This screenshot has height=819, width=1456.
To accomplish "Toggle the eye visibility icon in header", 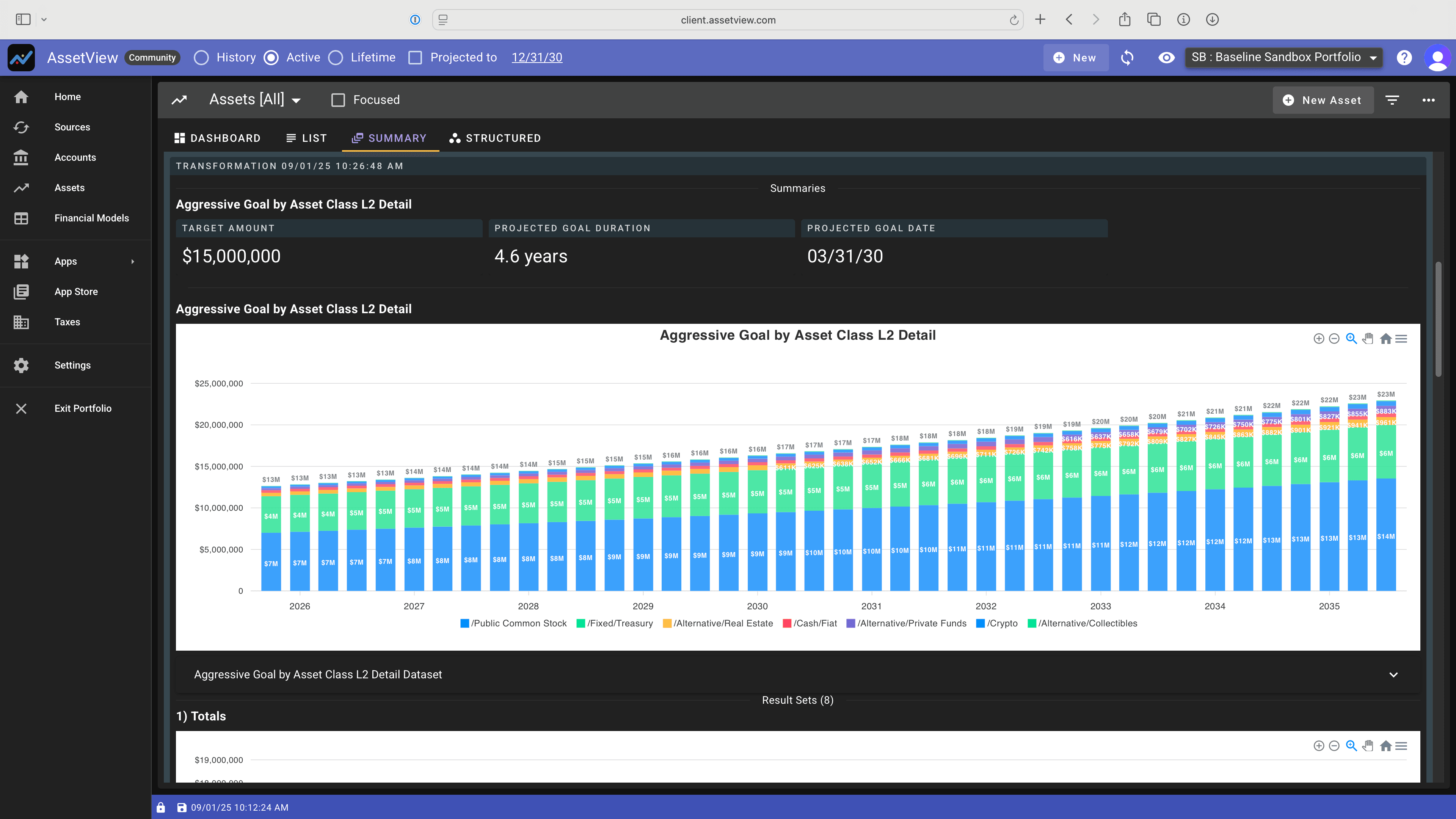I will coord(1166,58).
